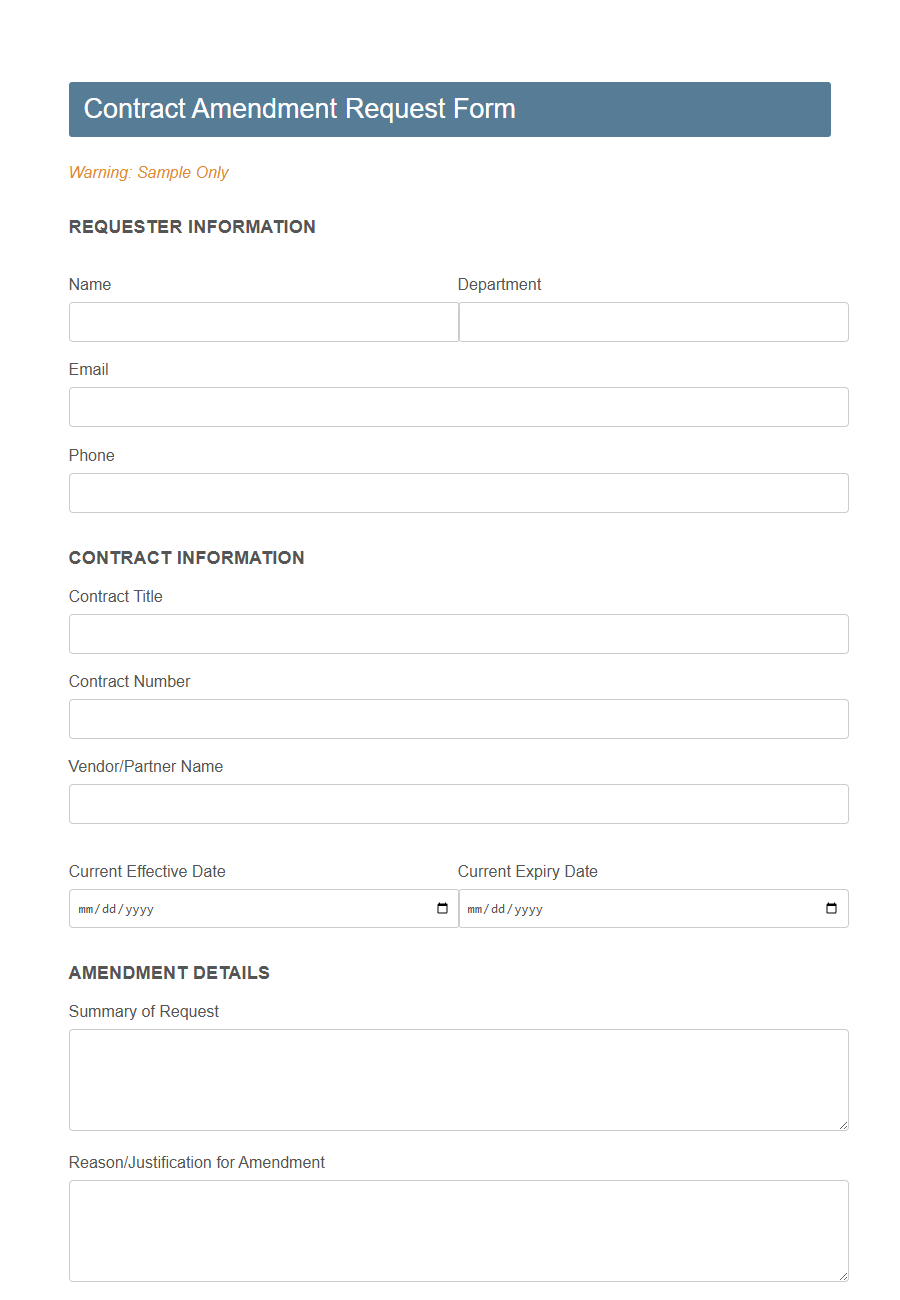
Task: Click the Department input field
Action: tap(653, 322)
